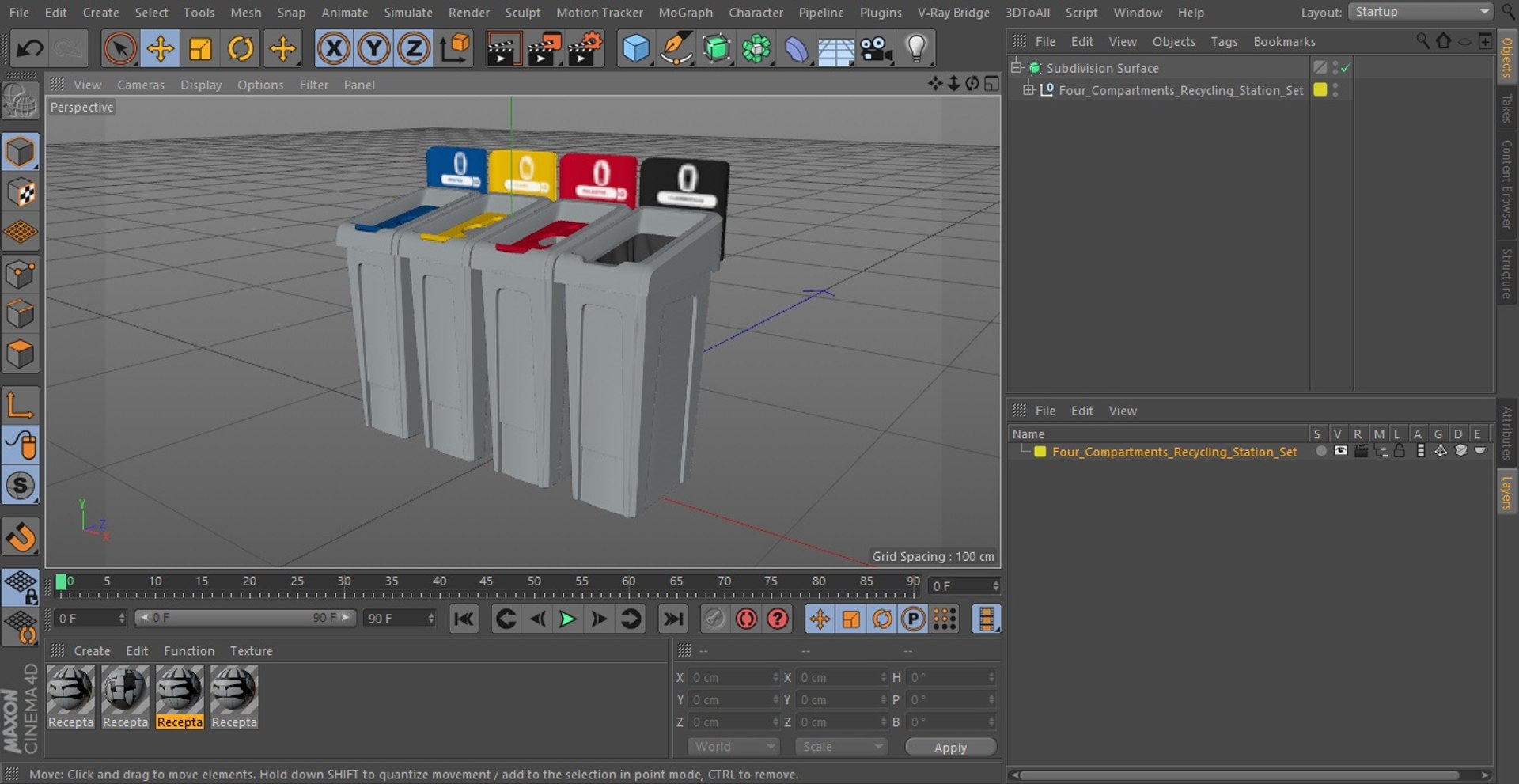This screenshot has height=784, width=1519.
Task: Activate the Move tool in top toolbar
Action: pyautogui.click(x=160, y=49)
